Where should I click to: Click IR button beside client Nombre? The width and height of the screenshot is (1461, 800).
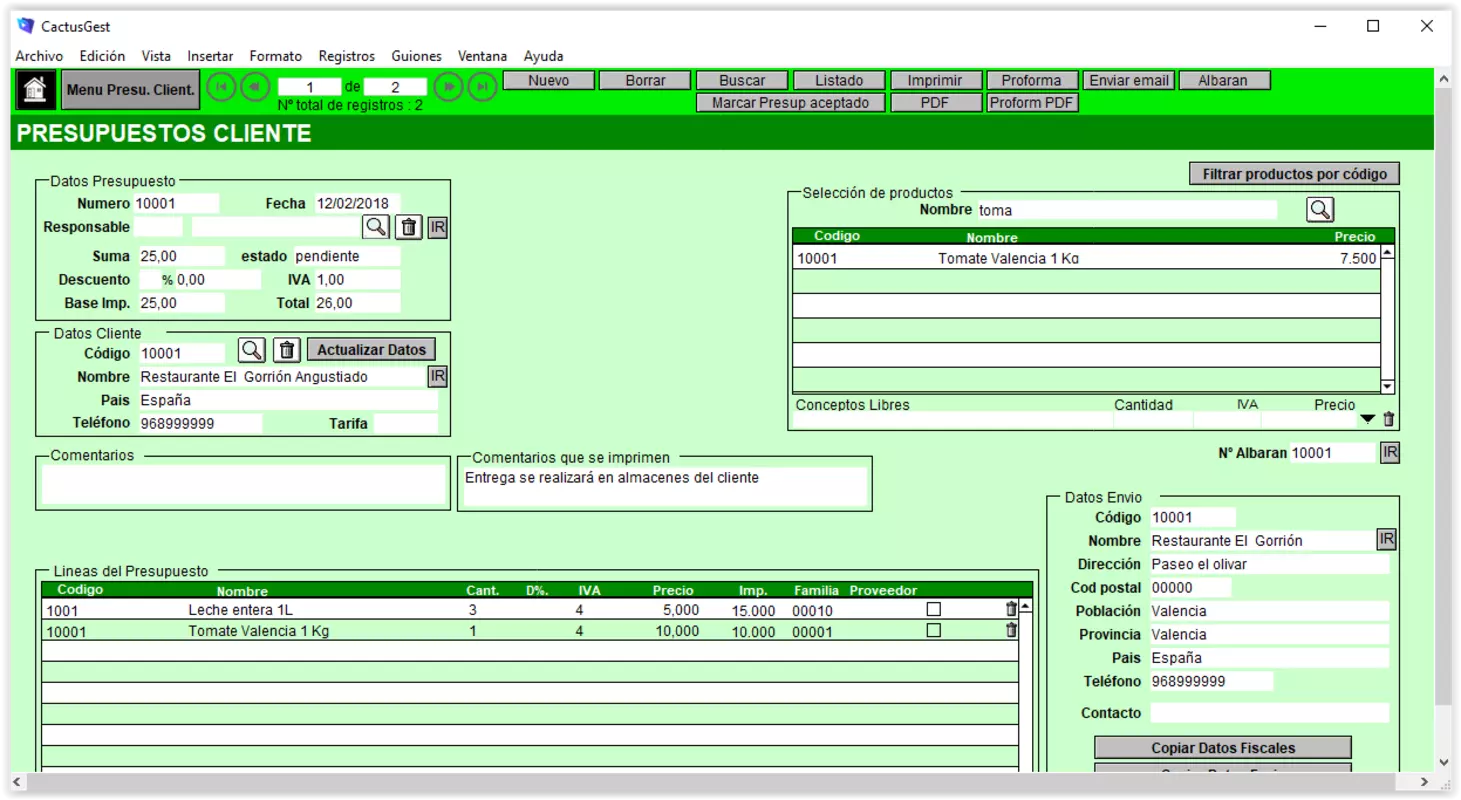(x=438, y=376)
